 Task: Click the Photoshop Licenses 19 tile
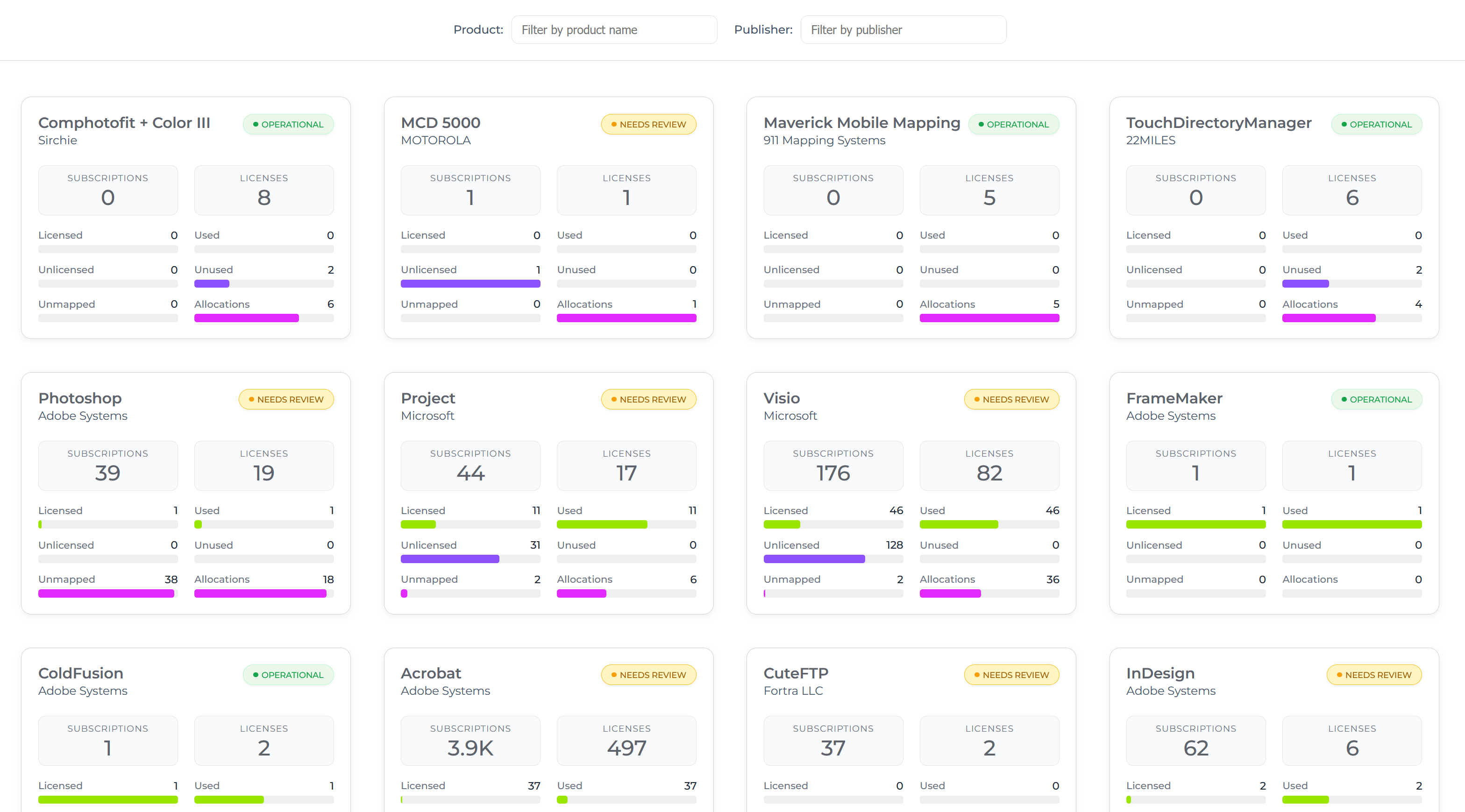264,466
